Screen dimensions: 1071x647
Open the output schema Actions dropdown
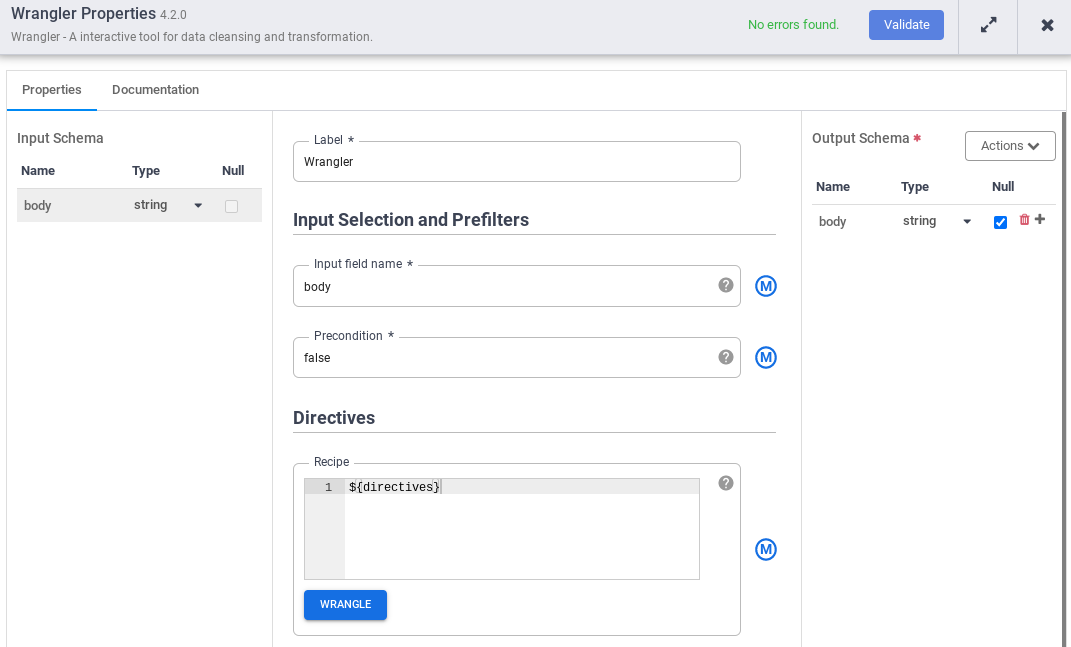1010,146
